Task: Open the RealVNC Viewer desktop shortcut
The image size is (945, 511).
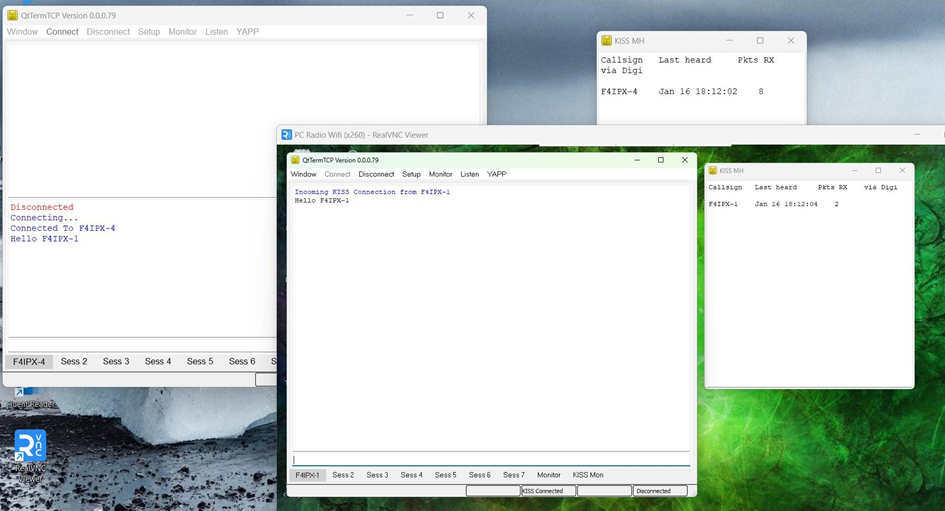Action: coord(30,447)
